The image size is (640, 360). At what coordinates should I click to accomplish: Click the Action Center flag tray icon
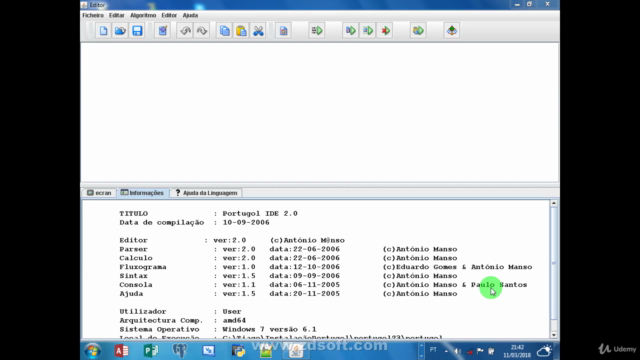tap(480, 351)
